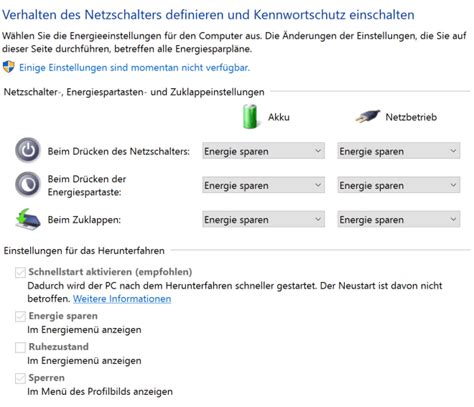Click the Akku column label
Viewport: 474px width, 407px height.
point(279,117)
